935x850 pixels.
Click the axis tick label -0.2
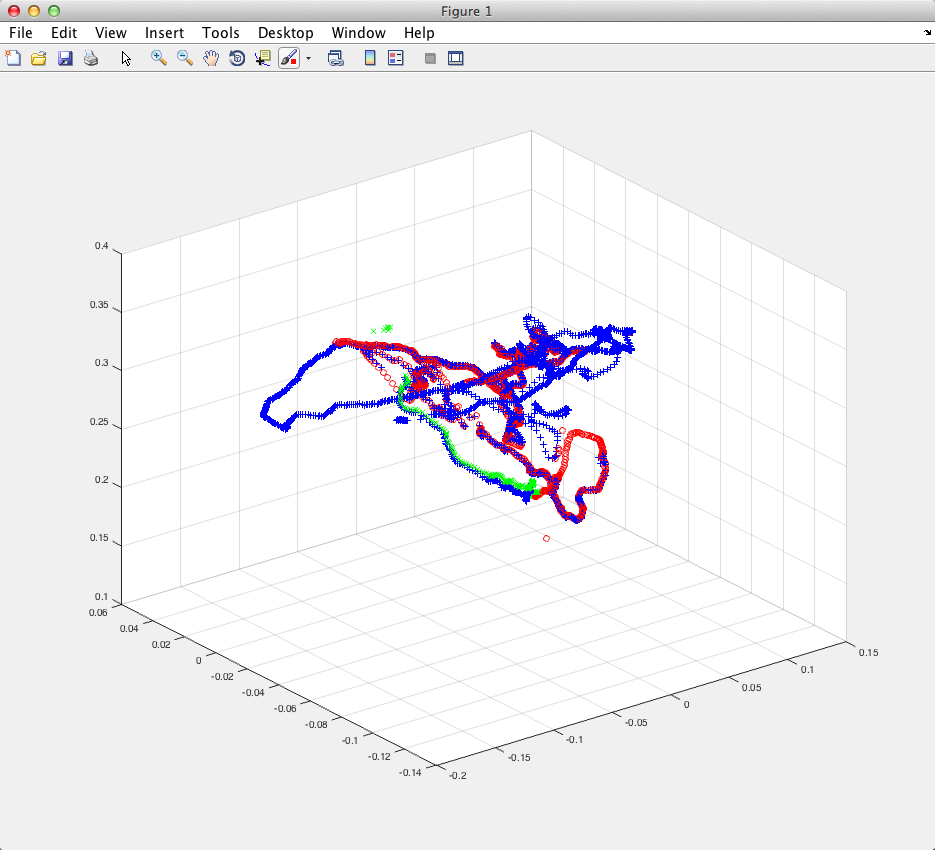click(x=457, y=775)
